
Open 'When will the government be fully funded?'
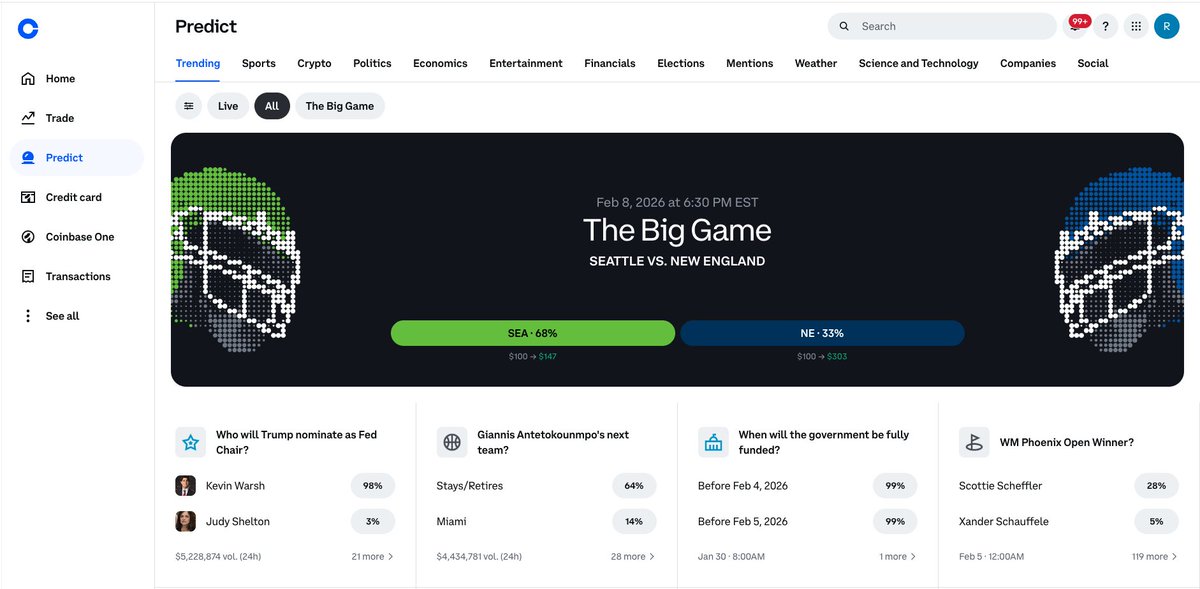click(x=824, y=442)
